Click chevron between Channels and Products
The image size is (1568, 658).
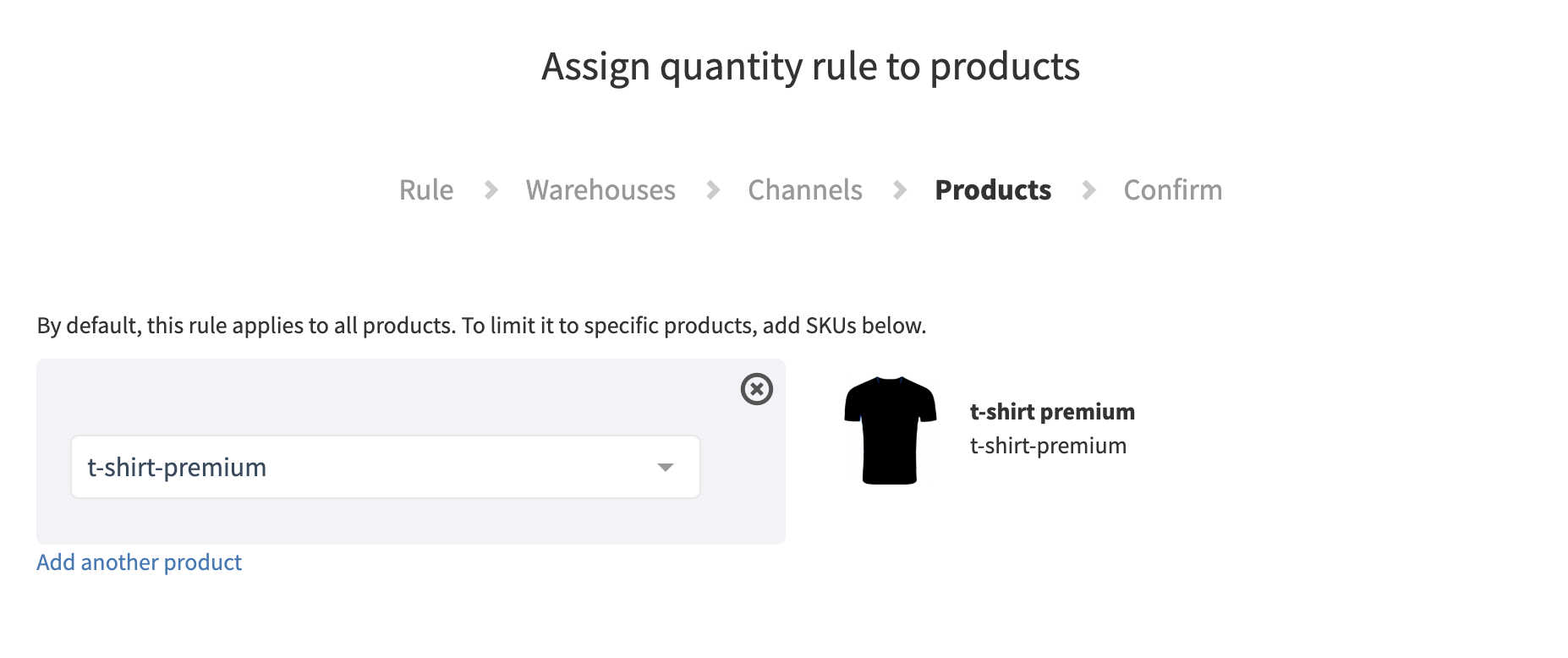click(900, 190)
